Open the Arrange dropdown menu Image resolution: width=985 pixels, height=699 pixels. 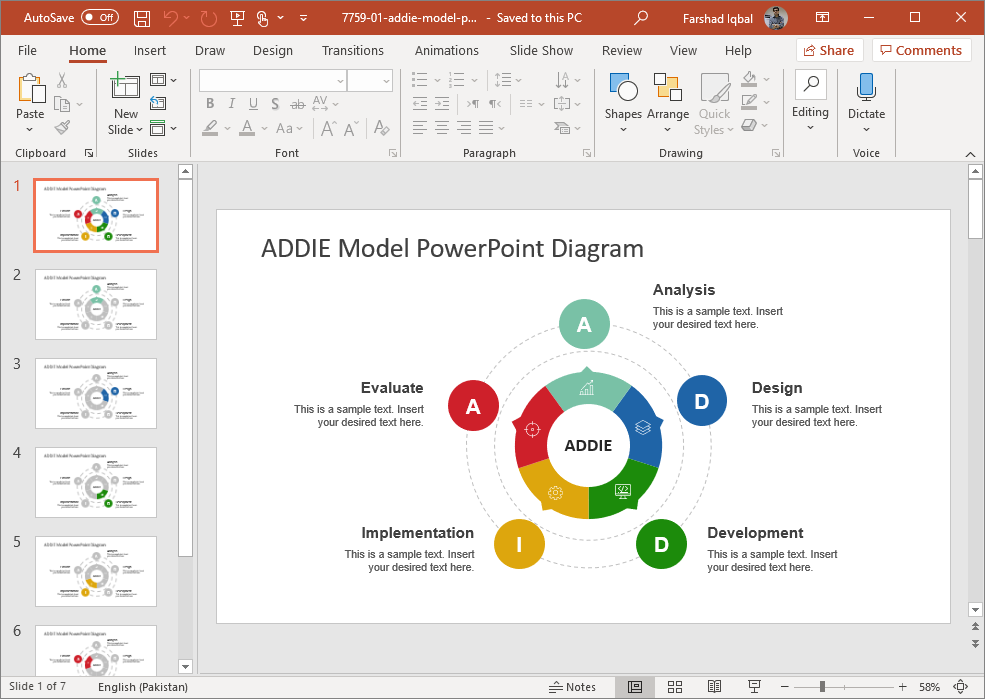tap(667, 100)
